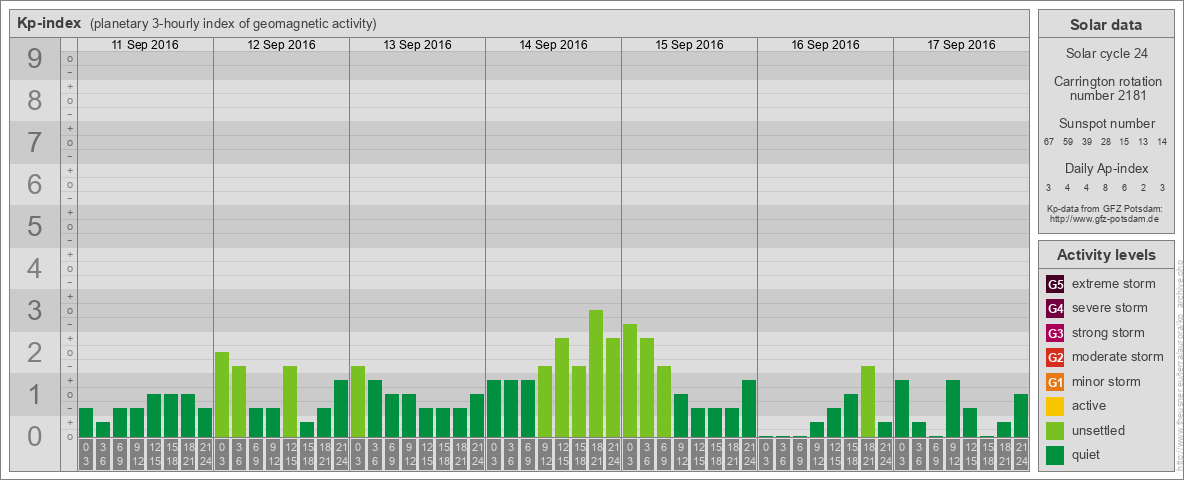1184x480 pixels.
Task: Select the 14 Sep 2016 date header
Action: [553, 45]
